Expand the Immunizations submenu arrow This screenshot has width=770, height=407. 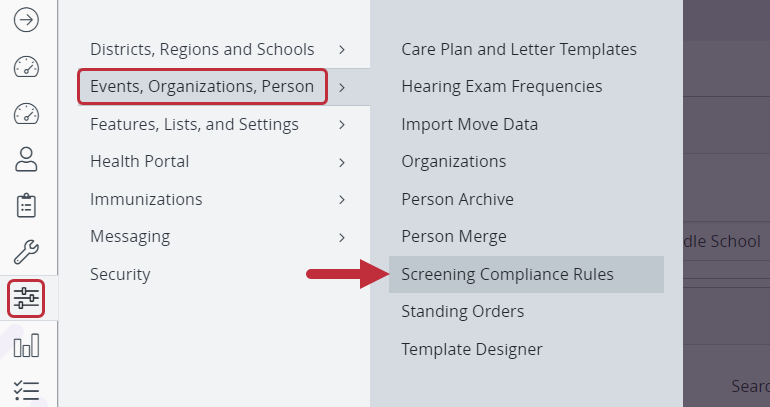pyautogui.click(x=342, y=200)
